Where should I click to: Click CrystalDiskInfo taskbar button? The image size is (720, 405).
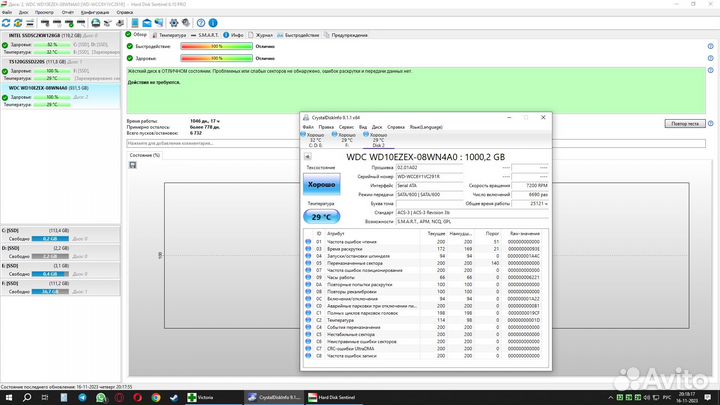274,397
